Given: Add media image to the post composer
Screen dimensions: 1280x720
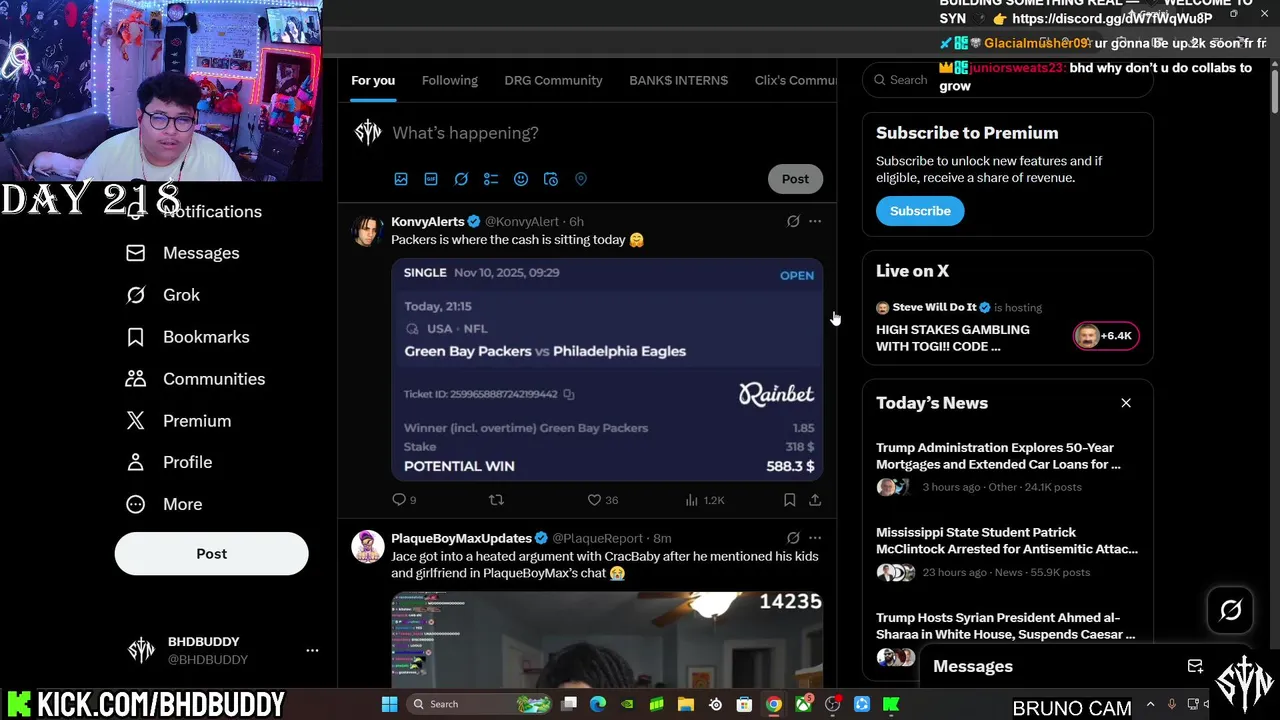Looking at the screenshot, I should 401,179.
